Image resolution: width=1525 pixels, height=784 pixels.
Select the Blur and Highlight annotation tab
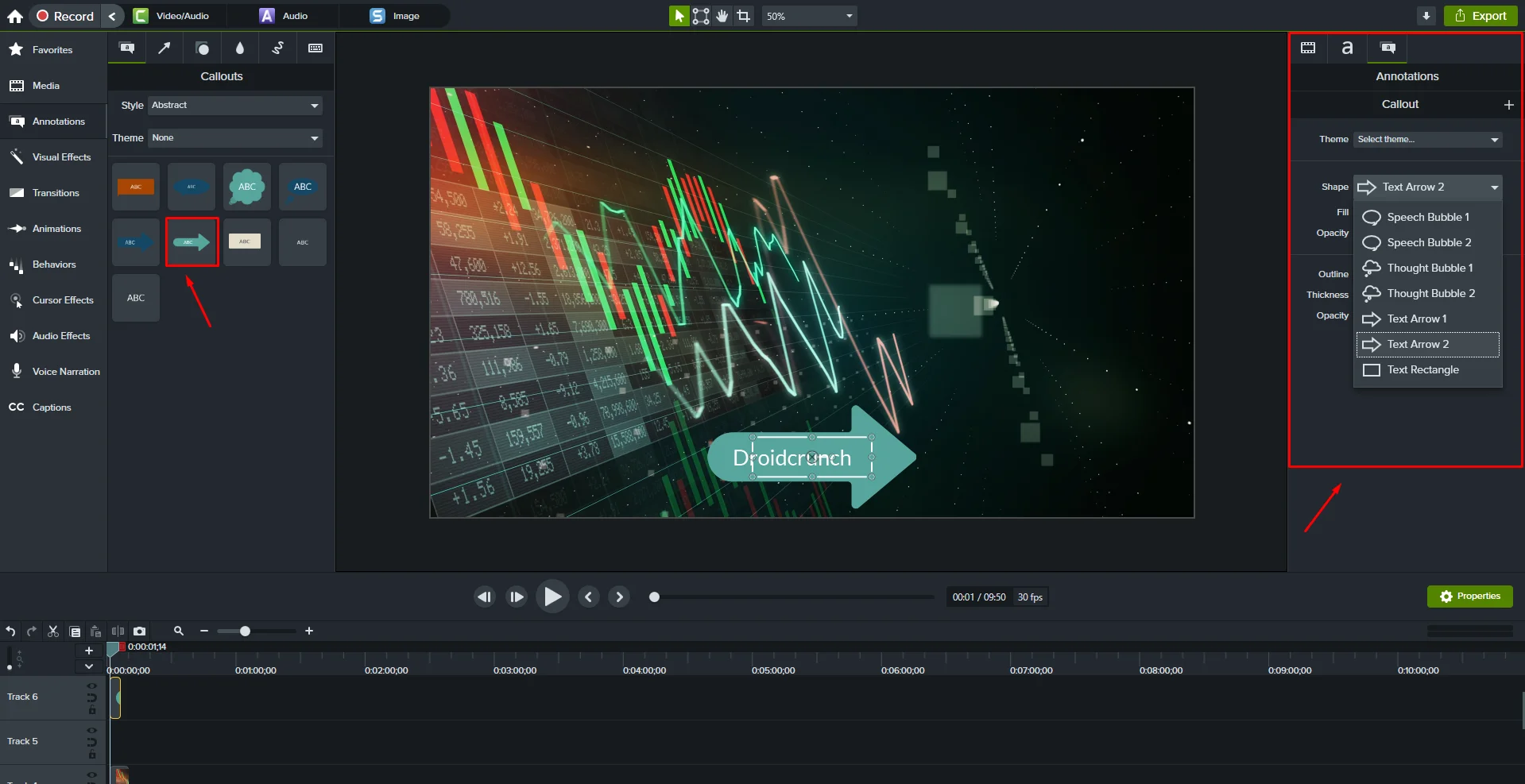(x=240, y=48)
